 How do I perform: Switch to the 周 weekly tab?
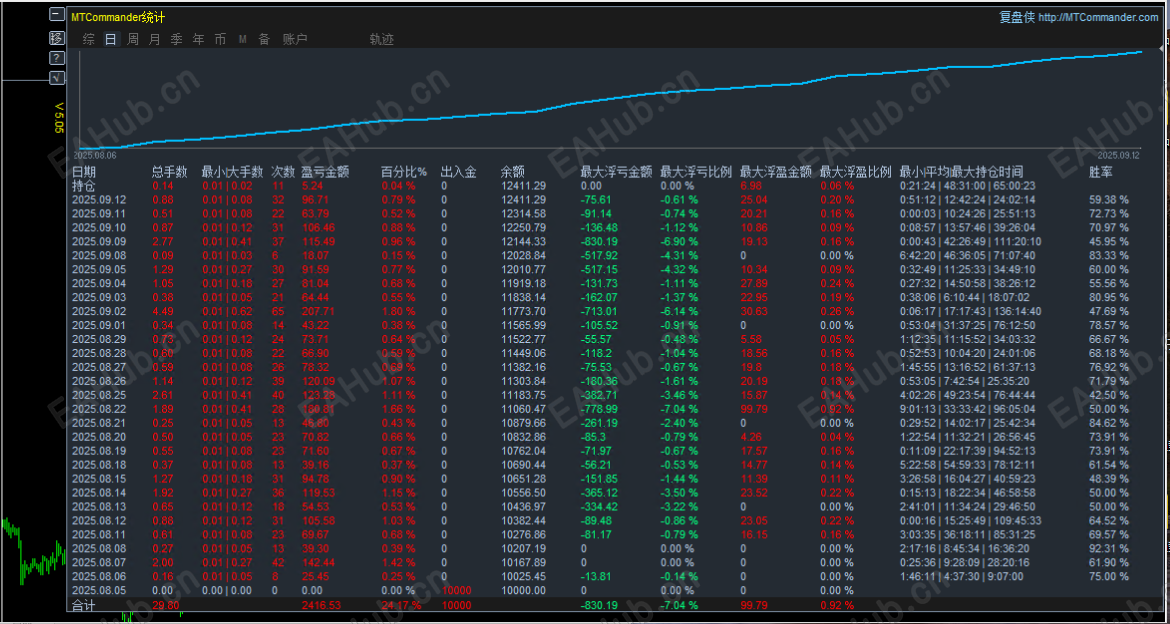tap(133, 40)
